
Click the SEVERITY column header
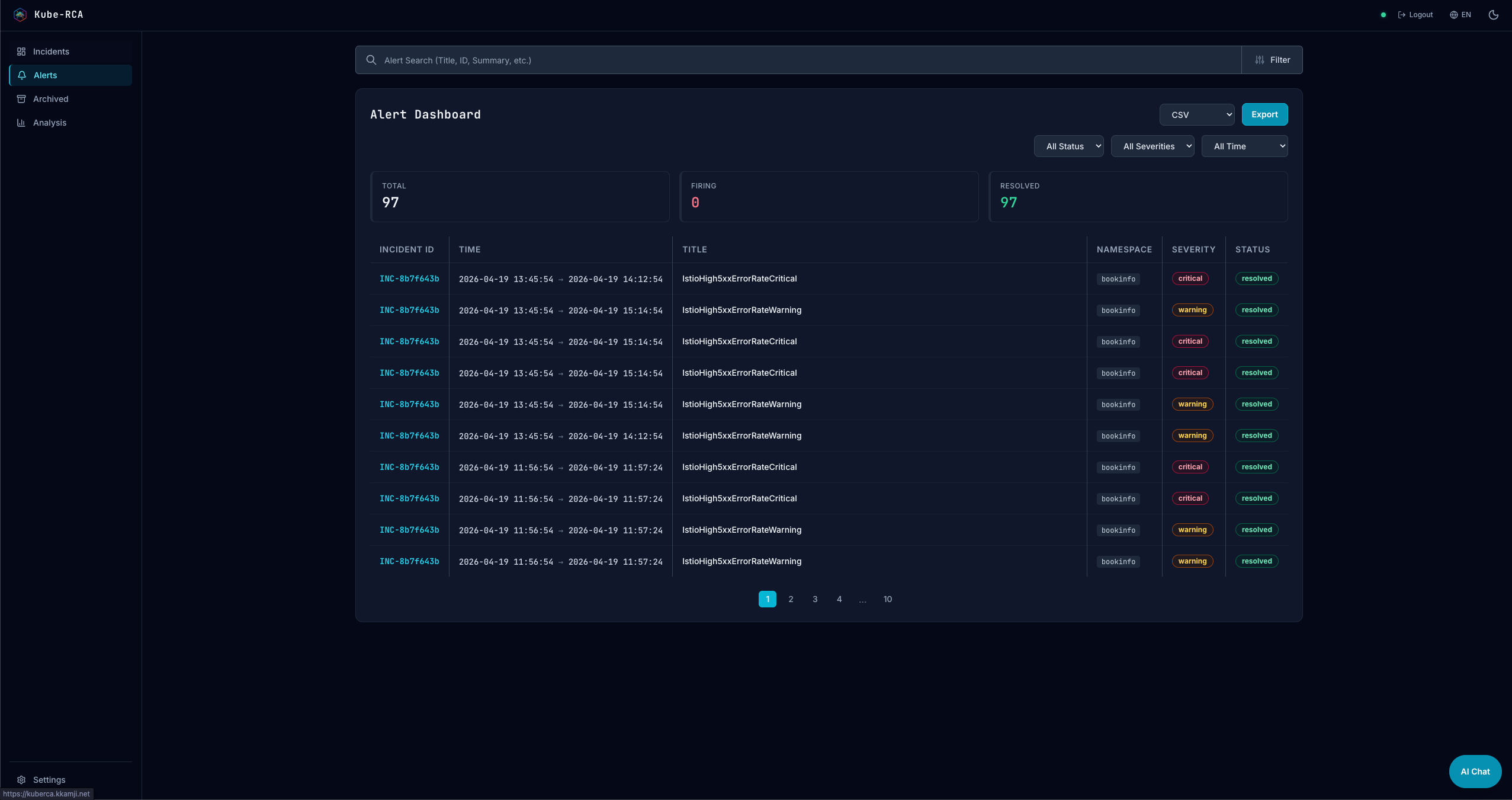[1193, 249]
